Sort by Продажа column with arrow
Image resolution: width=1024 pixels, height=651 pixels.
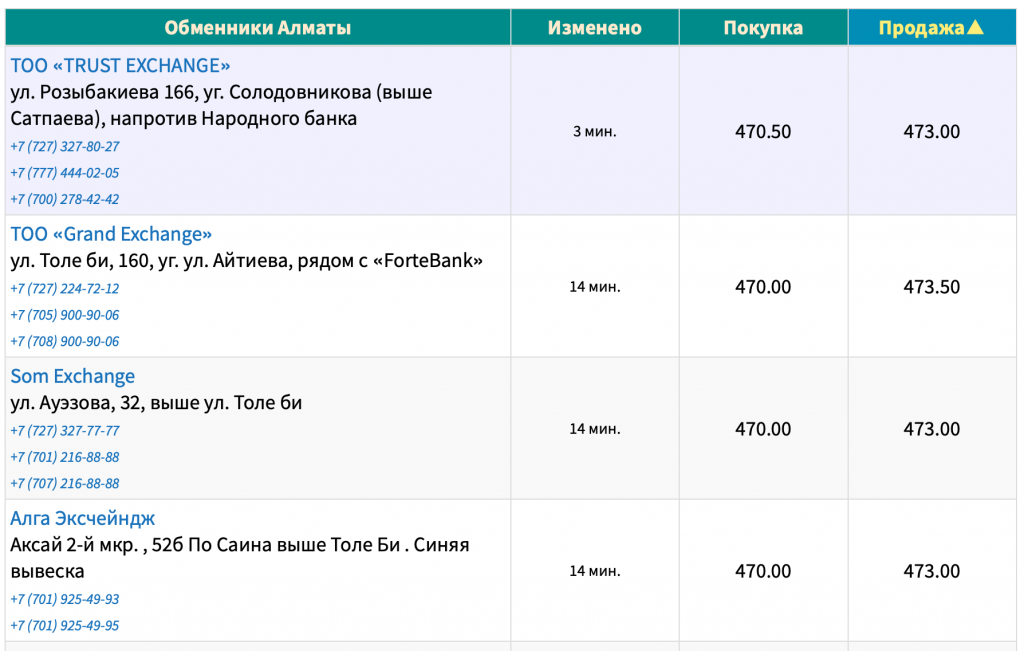931,27
